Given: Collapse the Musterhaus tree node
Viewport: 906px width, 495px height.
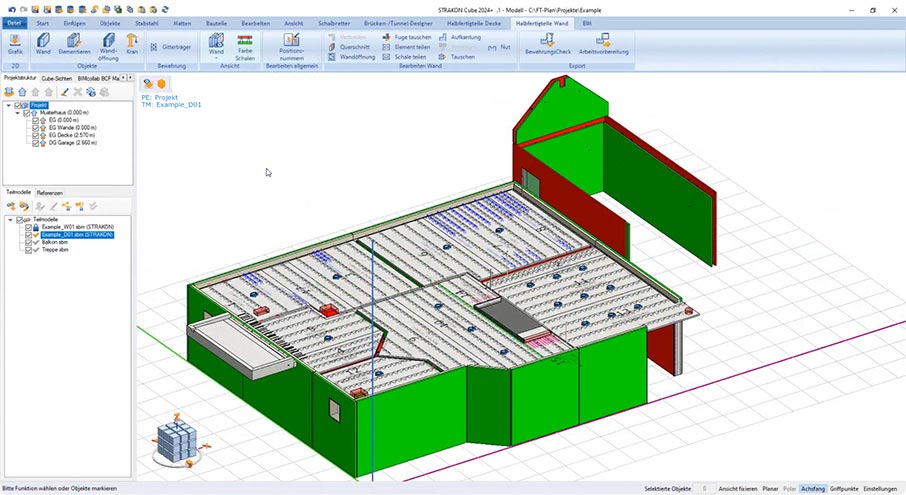Looking at the screenshot, I should tap(18, 113).
